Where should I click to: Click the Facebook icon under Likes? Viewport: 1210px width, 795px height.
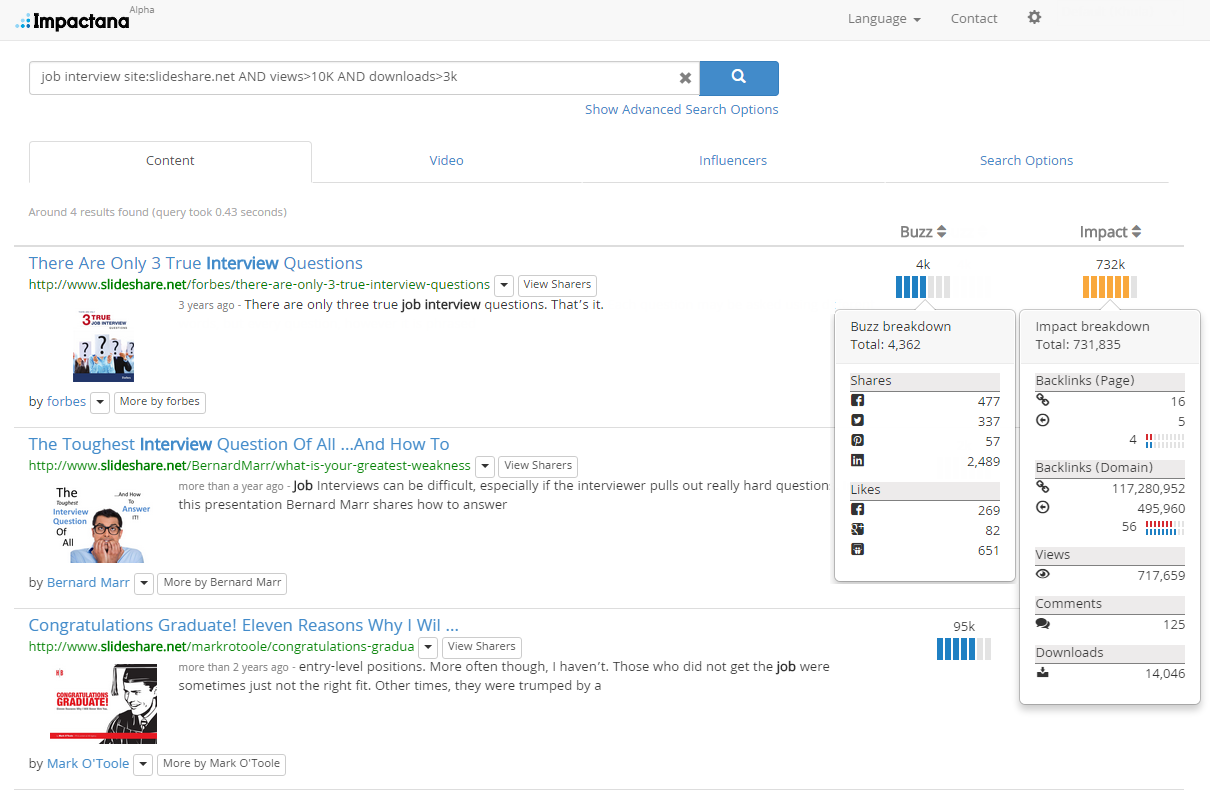click(857, 510)
